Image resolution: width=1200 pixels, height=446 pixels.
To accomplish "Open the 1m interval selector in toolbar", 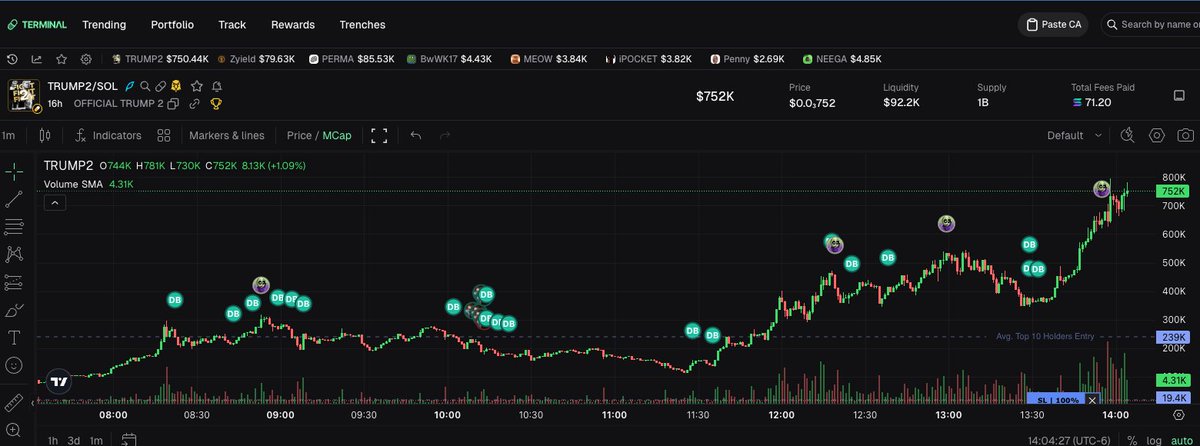I will pos(8,135).
